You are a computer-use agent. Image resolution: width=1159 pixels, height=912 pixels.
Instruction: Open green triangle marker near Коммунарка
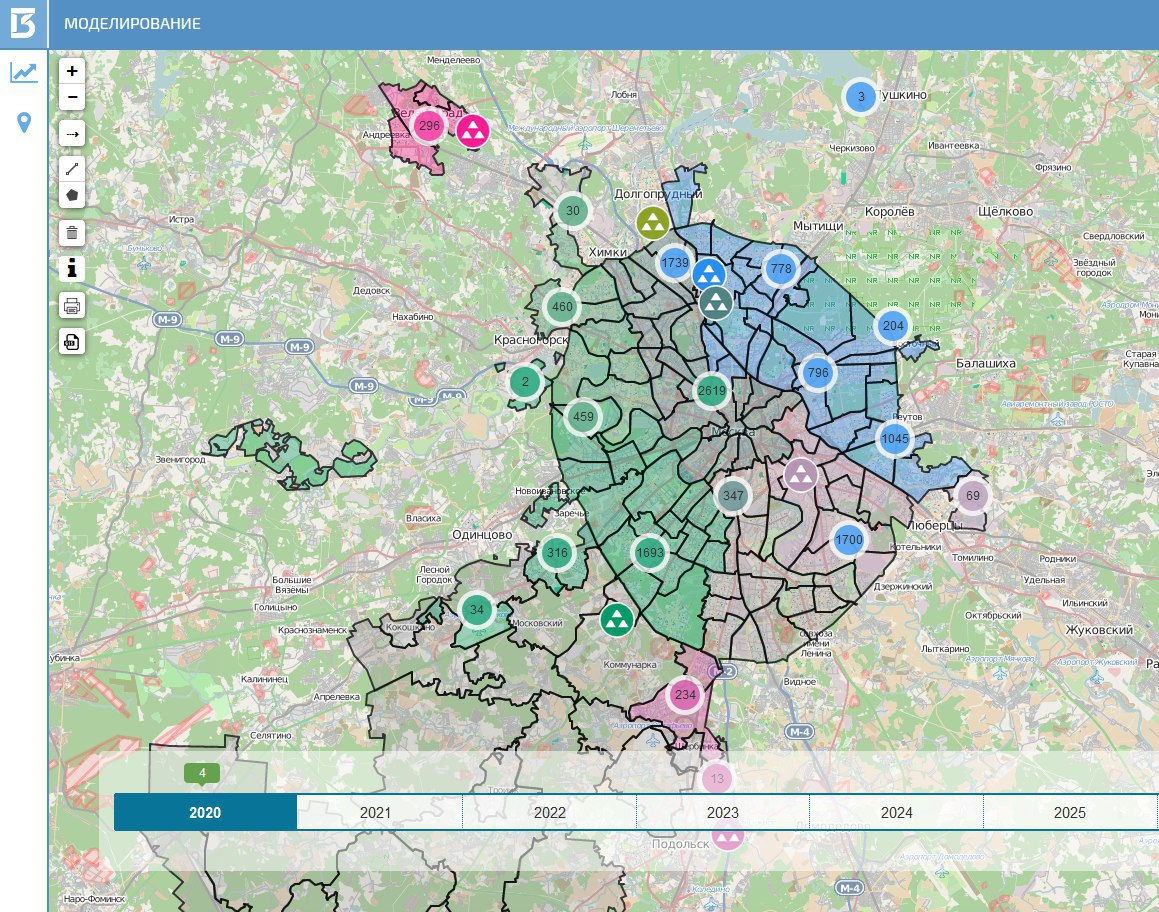(616, 619)
